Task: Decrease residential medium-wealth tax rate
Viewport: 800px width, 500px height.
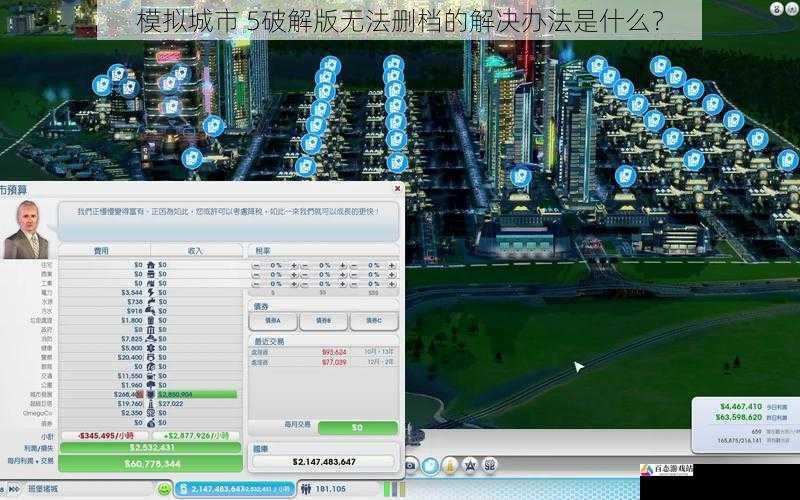Action: click(x=305, y=266)
